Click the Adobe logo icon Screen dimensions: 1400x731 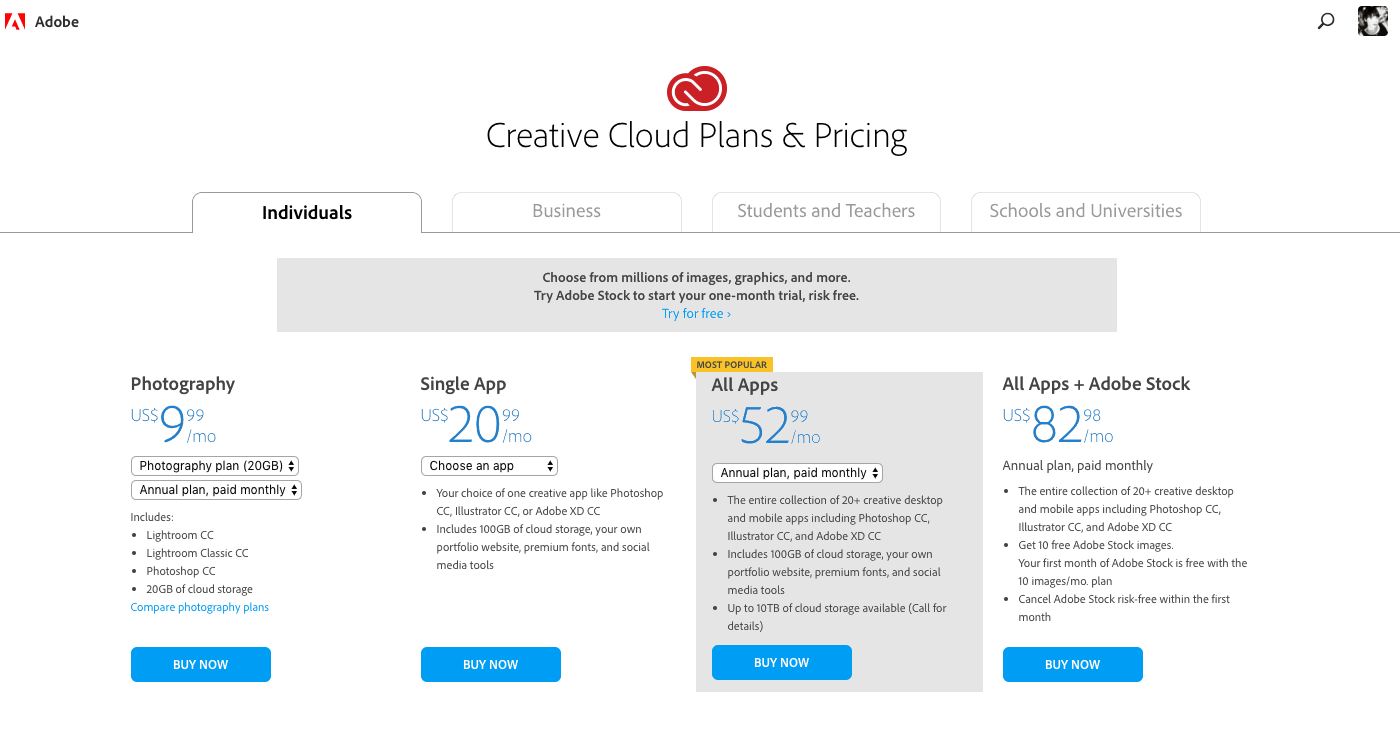[15, 21]
